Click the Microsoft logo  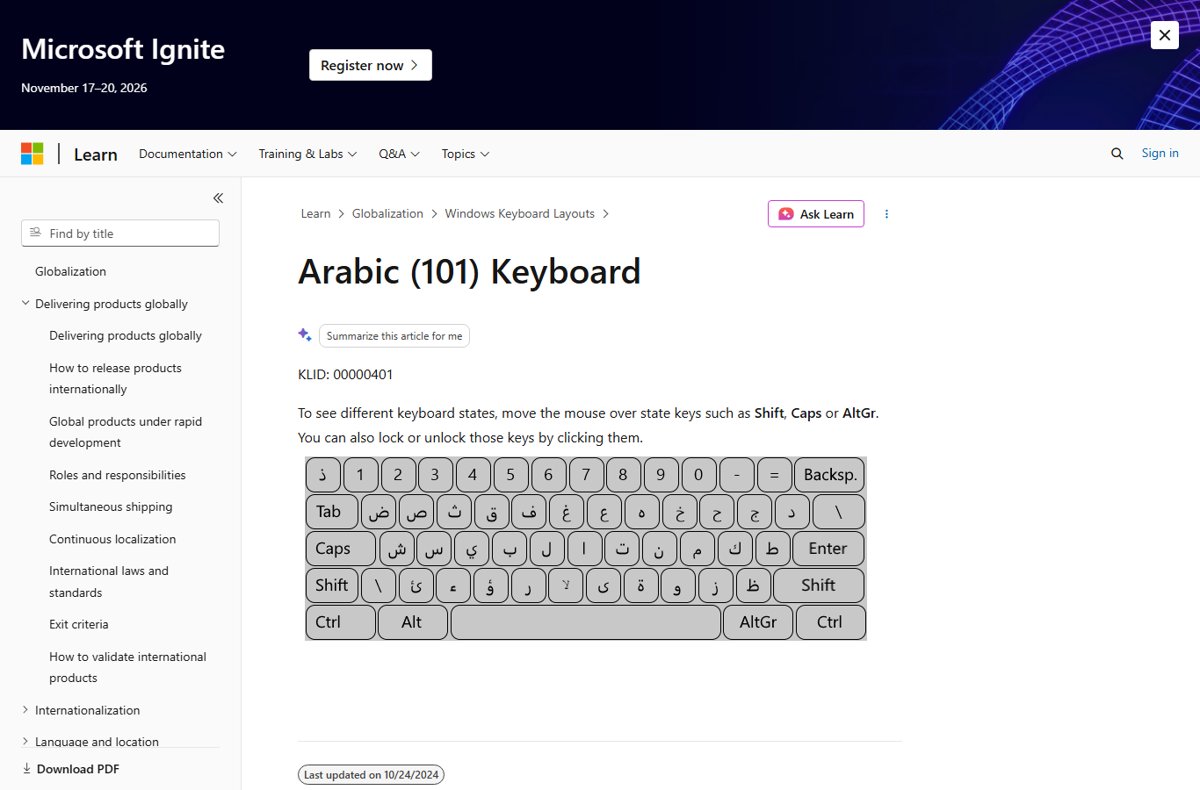tap(32, 154)
